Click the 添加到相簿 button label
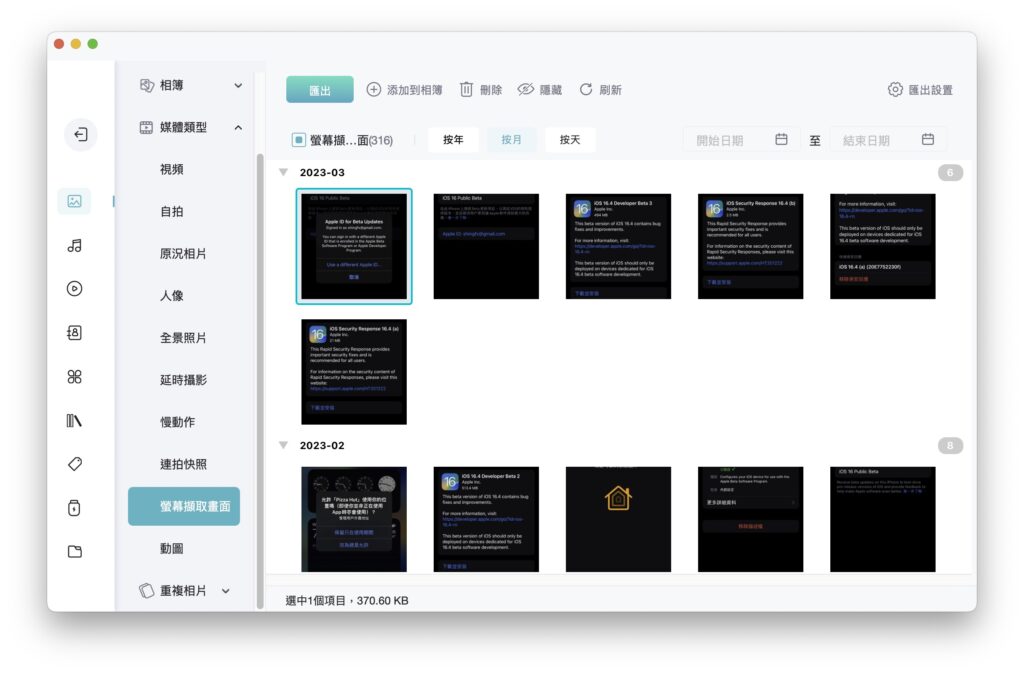The image size is (1024, 674). pyautogui.click(x=415, y=90)
